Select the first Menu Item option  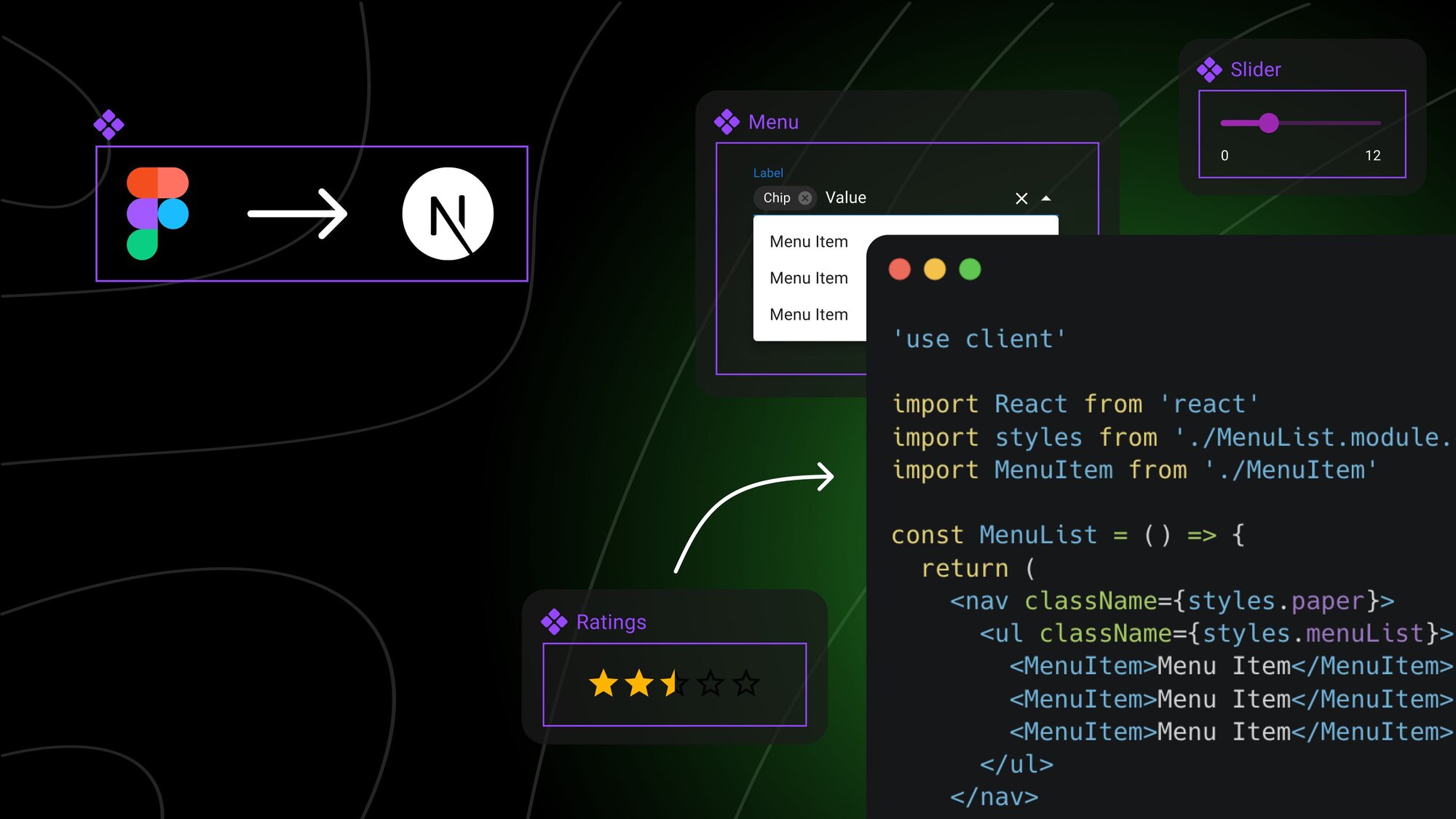(809, 241)
